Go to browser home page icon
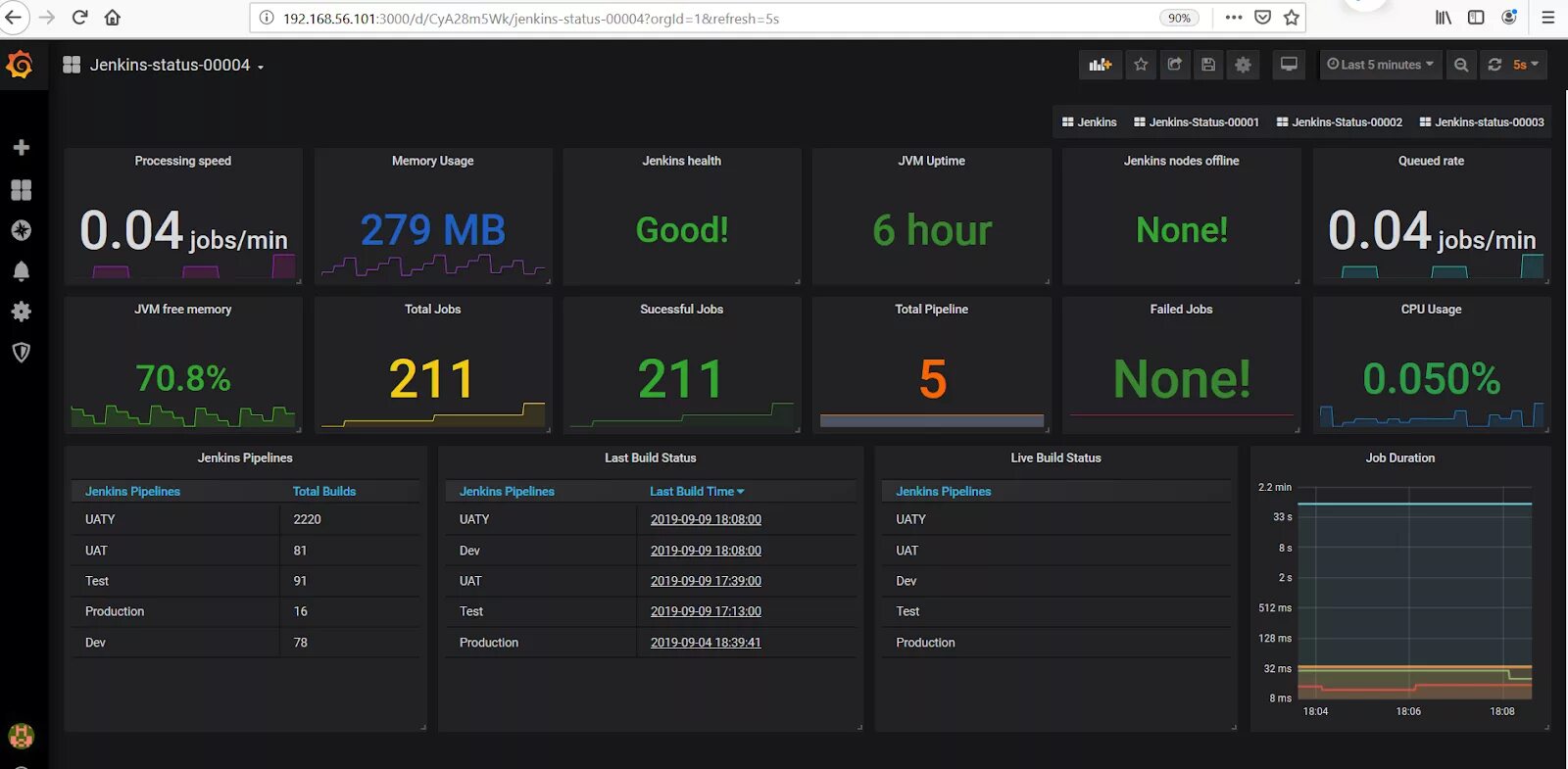 point(113,18)
